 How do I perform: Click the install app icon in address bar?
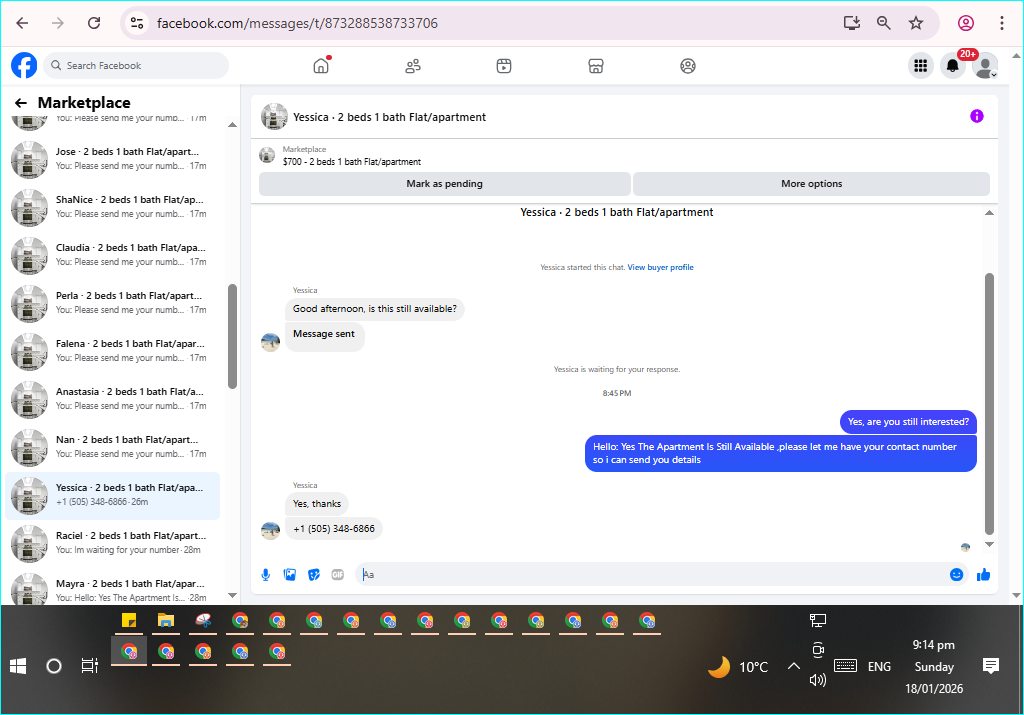tap(852, 23)
